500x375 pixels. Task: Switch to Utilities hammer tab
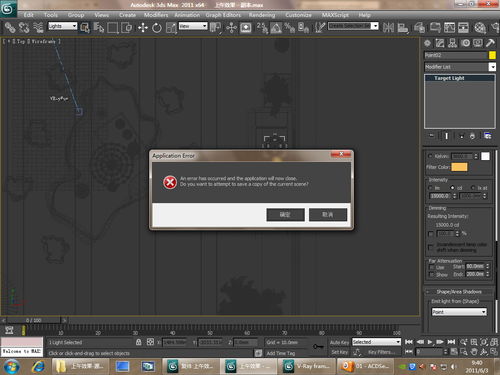[490, 43]
